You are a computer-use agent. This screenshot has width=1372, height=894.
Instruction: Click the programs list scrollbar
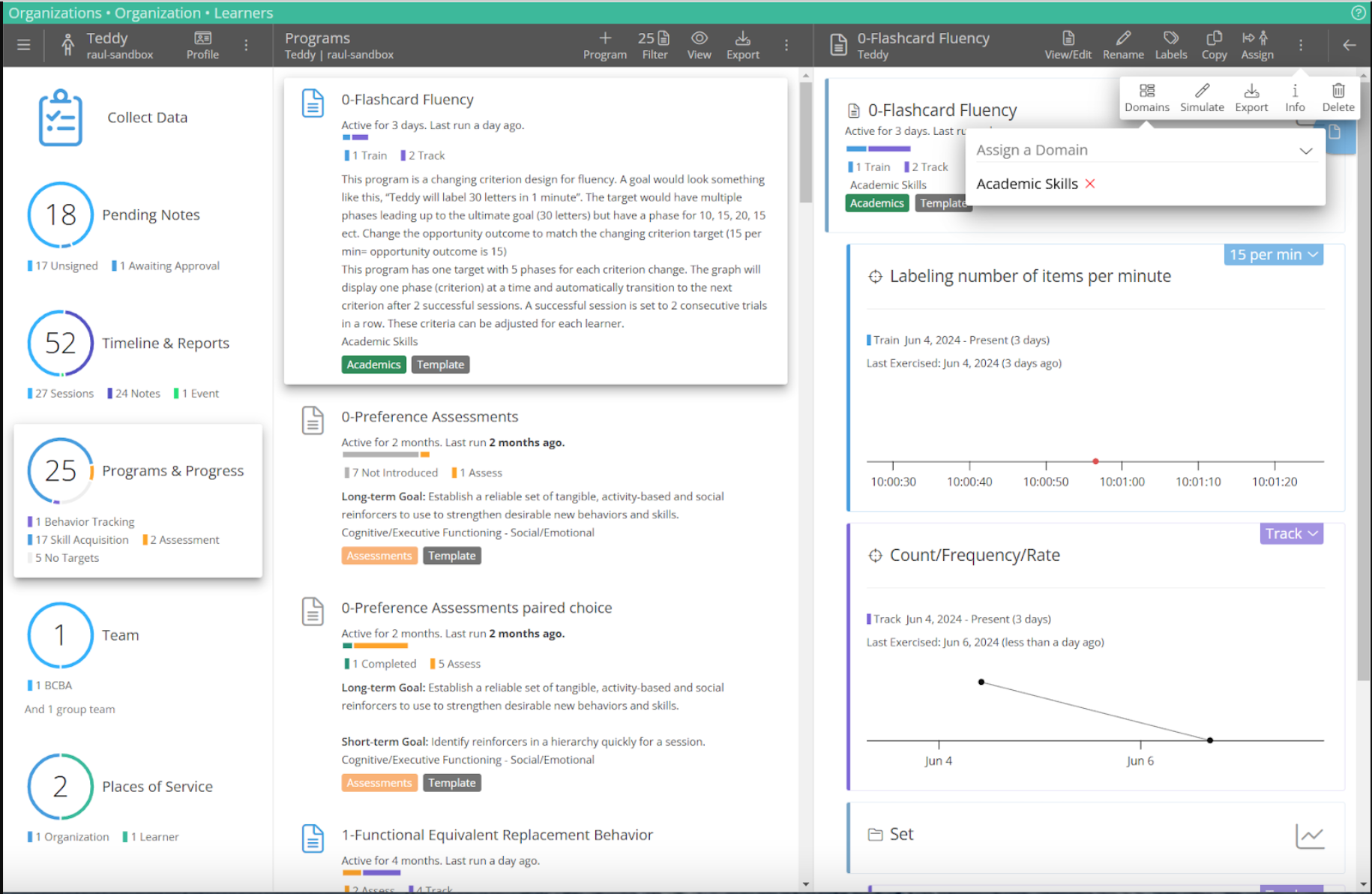pos(806,142)
